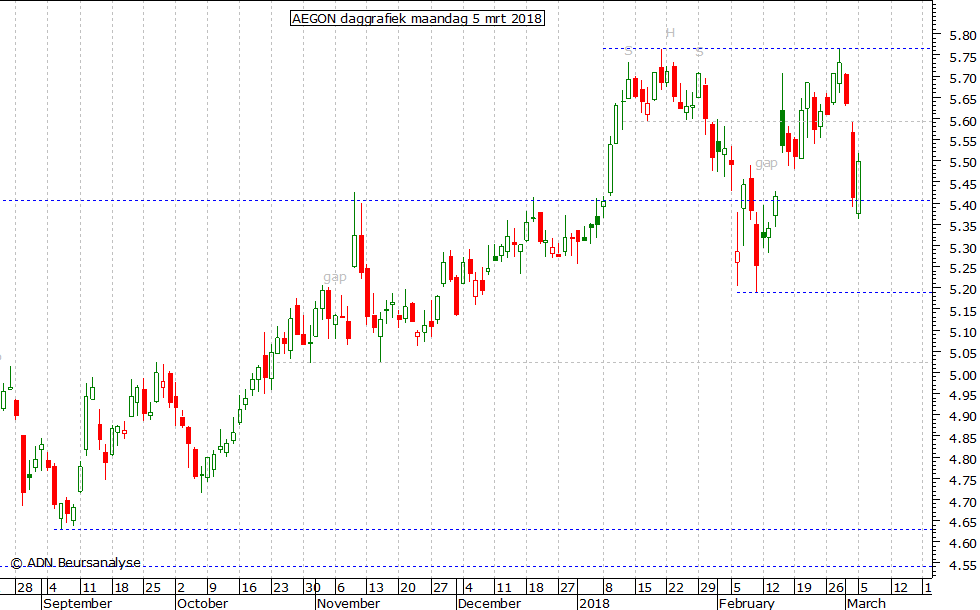Click the date label '22' in January

676,588
